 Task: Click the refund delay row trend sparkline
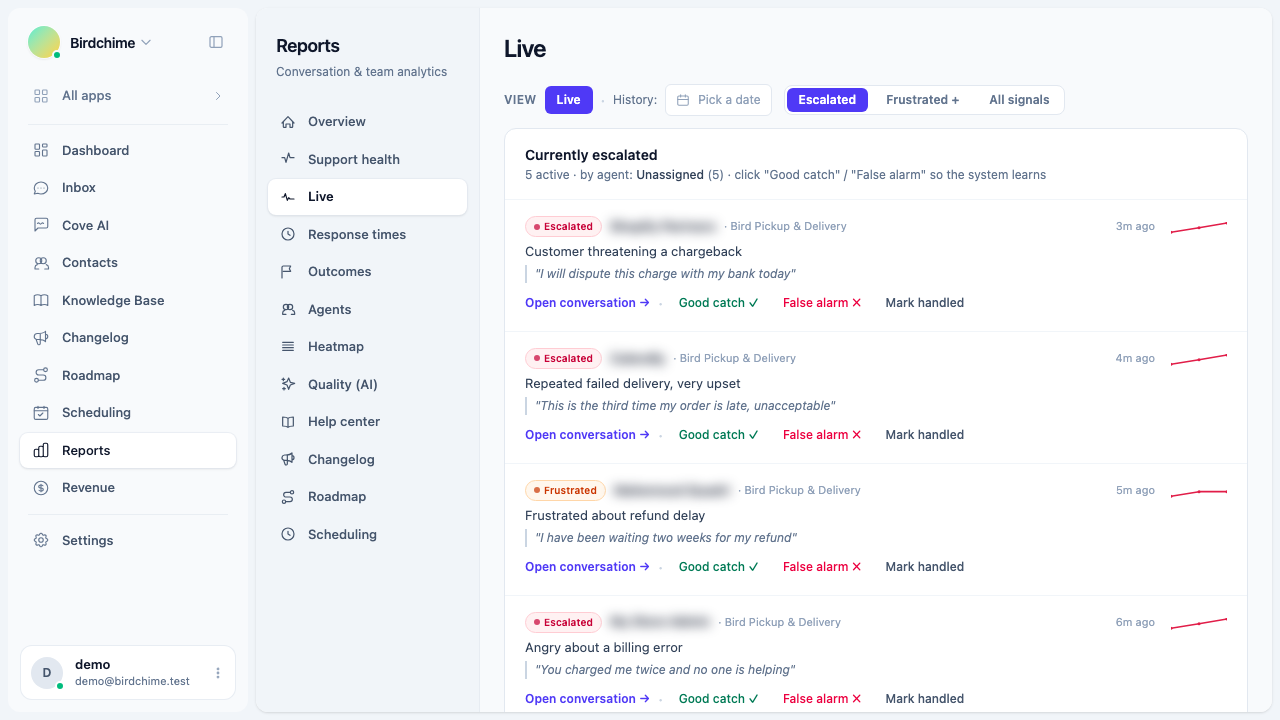click(x=1199, y=491)
